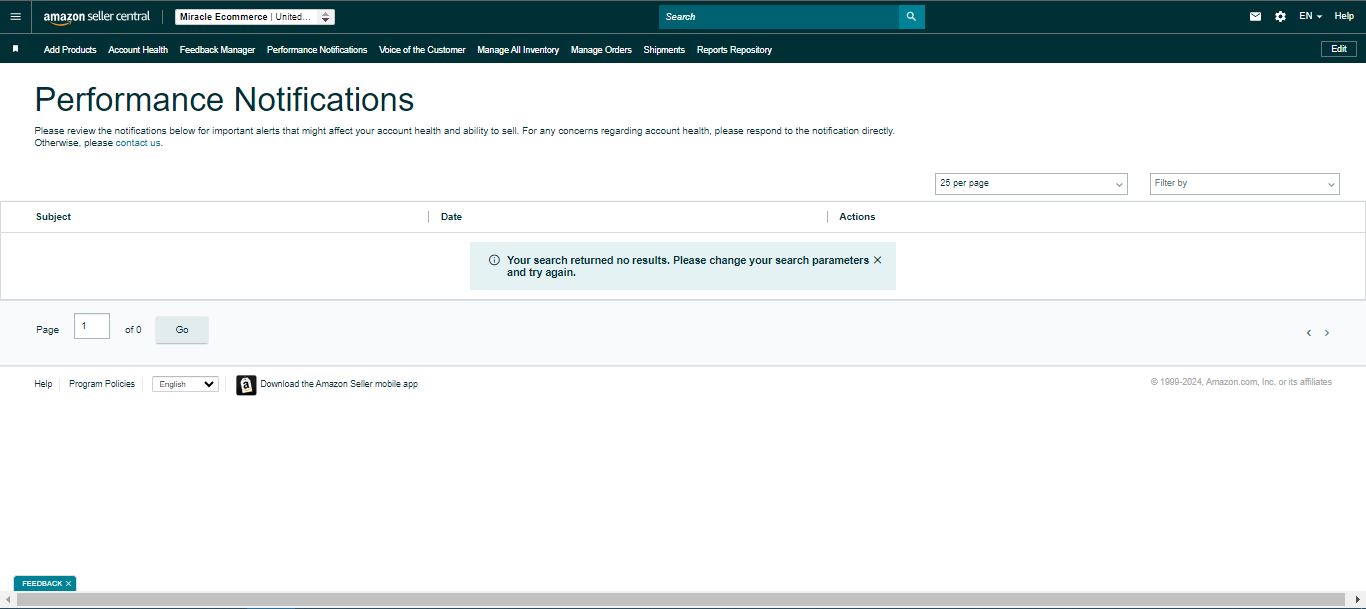The width and height of the screenshot is (1366, 609).
Task: Open the English footer language select
Action: tap(185, 384)
